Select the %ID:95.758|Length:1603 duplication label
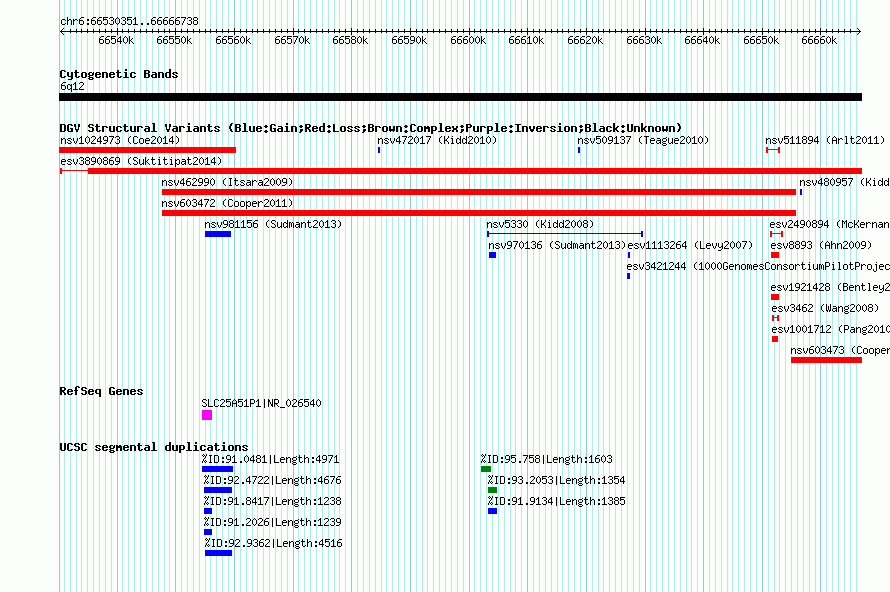The image size is (890, 592). point(547,459)
